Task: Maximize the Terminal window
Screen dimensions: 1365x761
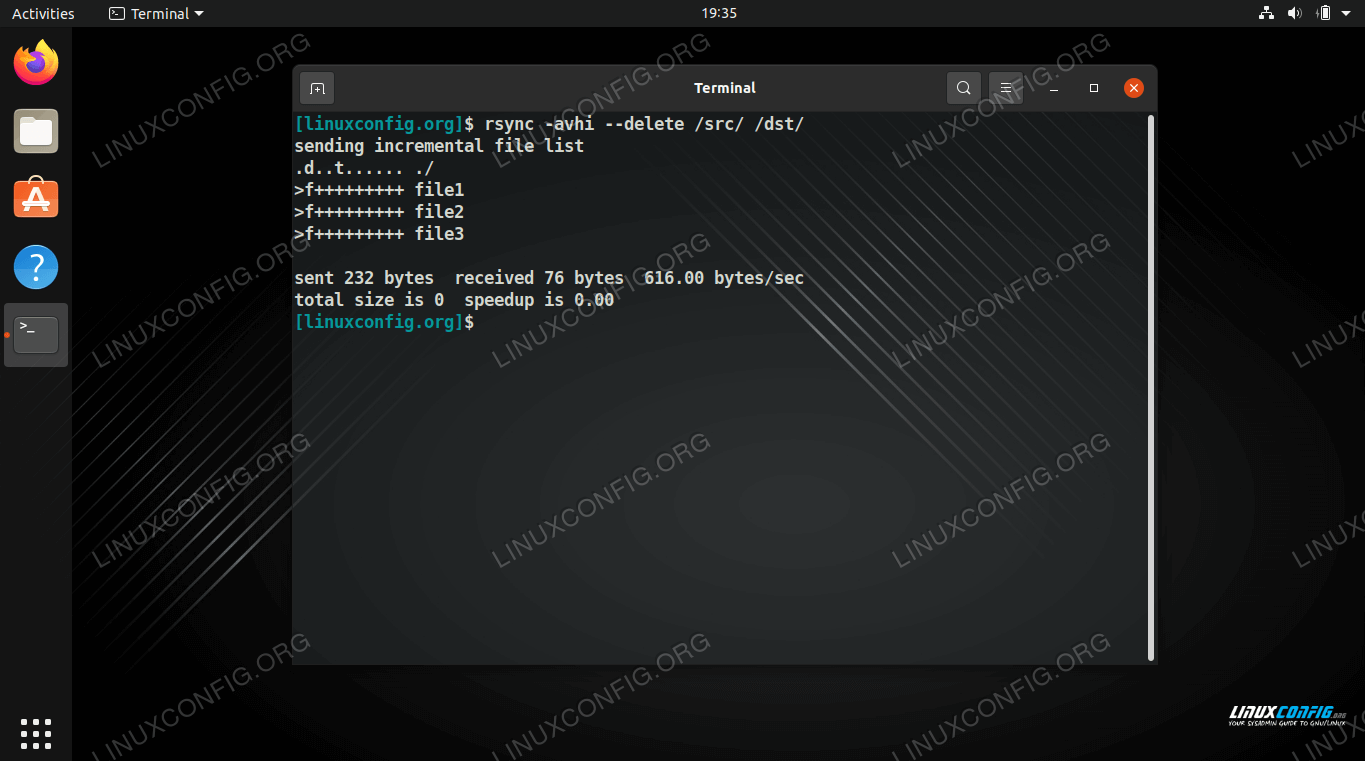Action: 1094,88
